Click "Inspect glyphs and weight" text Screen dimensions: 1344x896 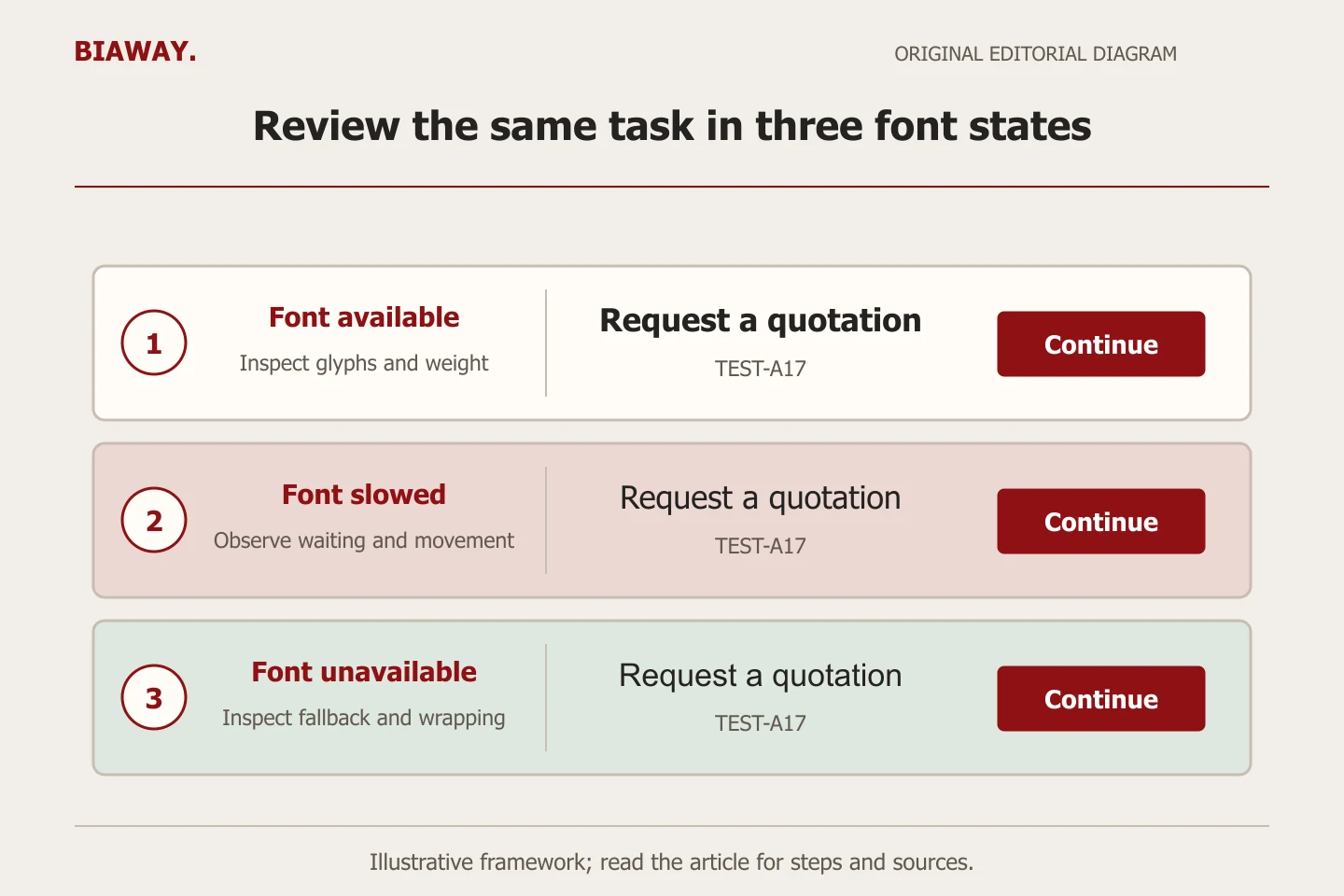(x=364, y=363)
